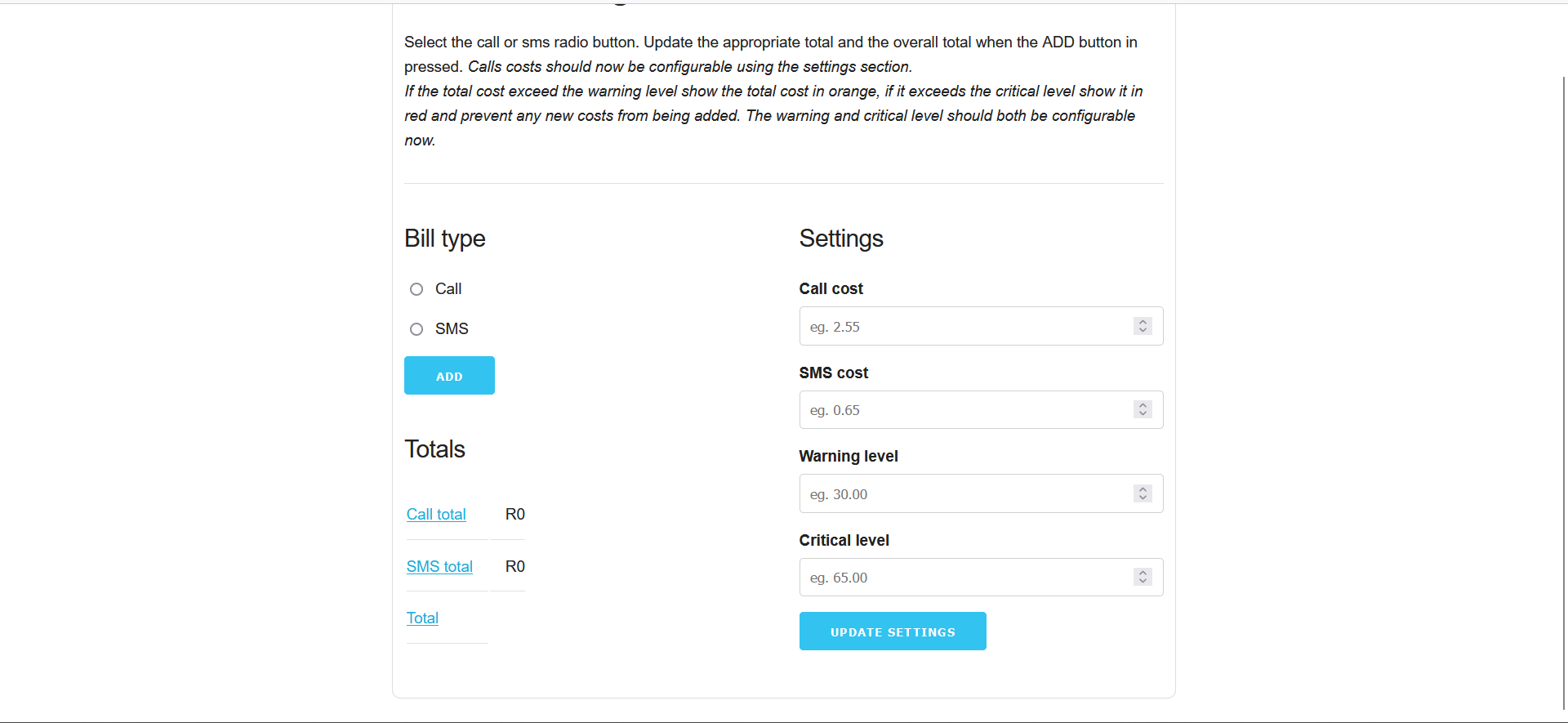Select the SMS radio button
Viewport: 1568px width, 723px height.
point(416,329)
